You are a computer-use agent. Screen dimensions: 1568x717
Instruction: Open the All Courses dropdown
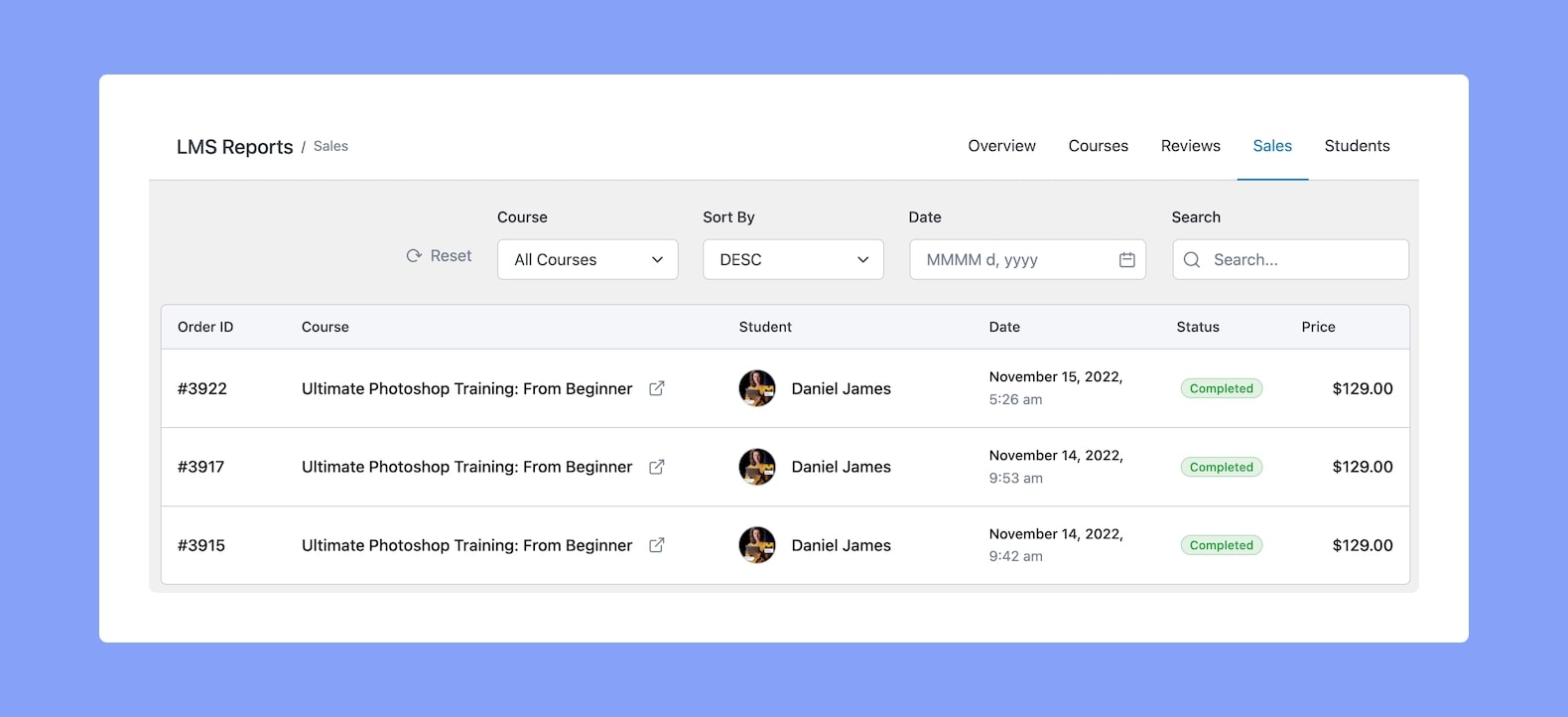click(x=588, y=259)
